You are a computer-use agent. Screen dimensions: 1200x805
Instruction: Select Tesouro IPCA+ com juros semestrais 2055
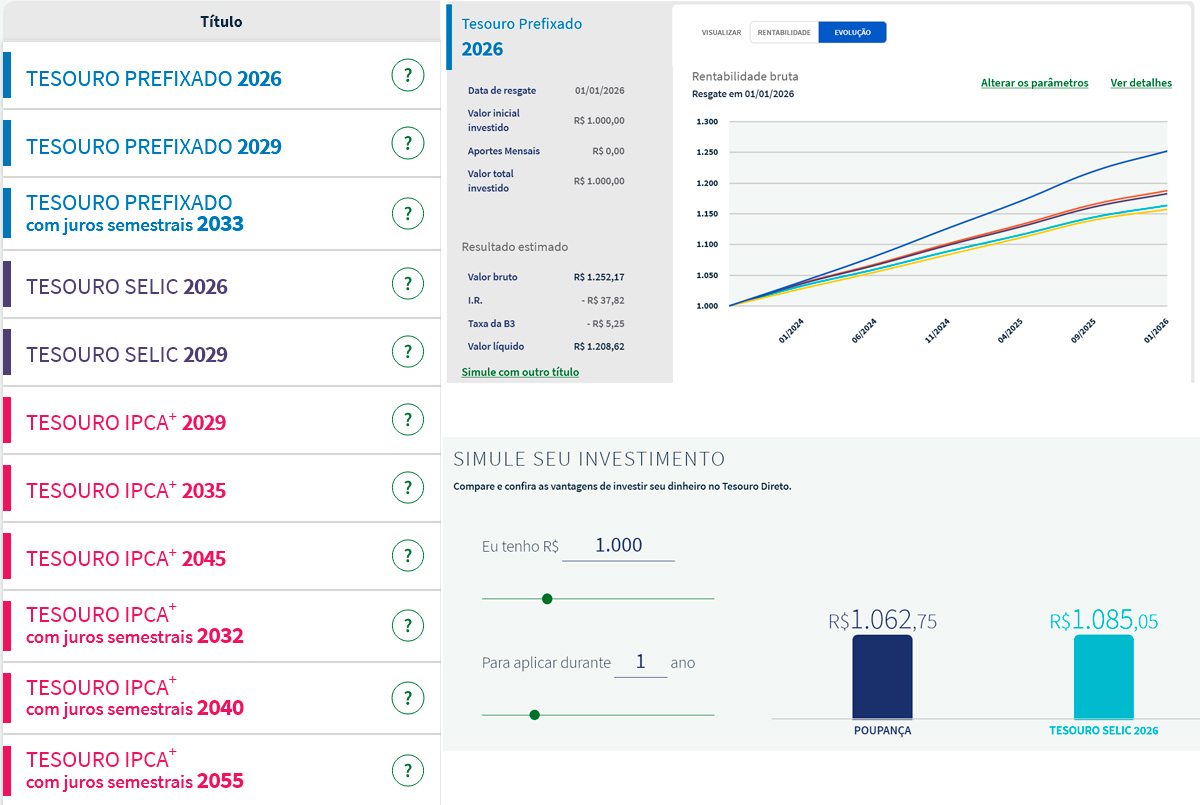[x=135, y=770]
